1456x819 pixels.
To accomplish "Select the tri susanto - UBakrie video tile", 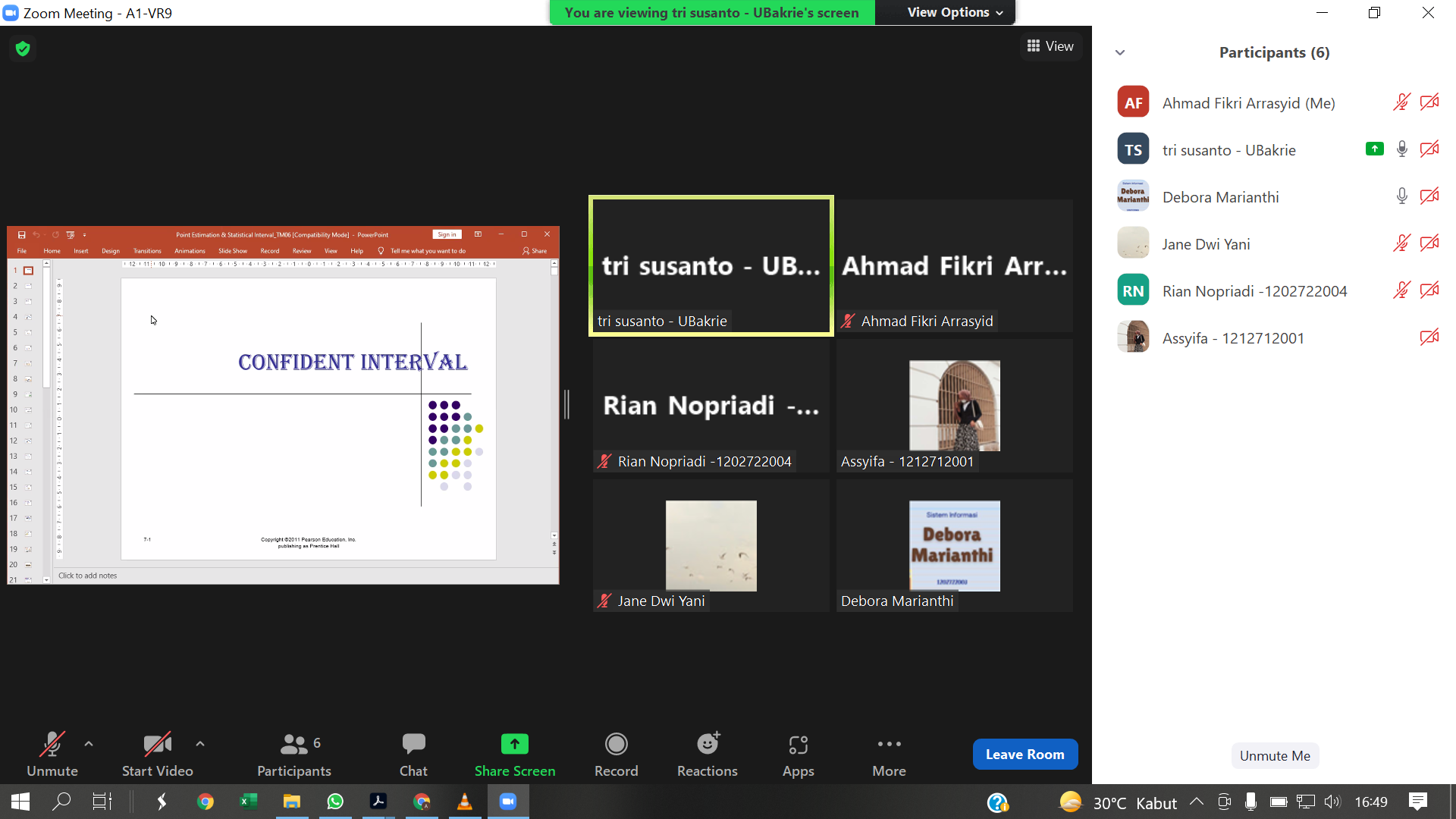I will 711,266.
